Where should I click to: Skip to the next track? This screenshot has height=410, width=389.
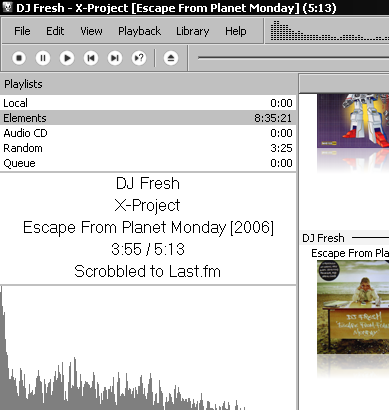click(x=115, y=58)
